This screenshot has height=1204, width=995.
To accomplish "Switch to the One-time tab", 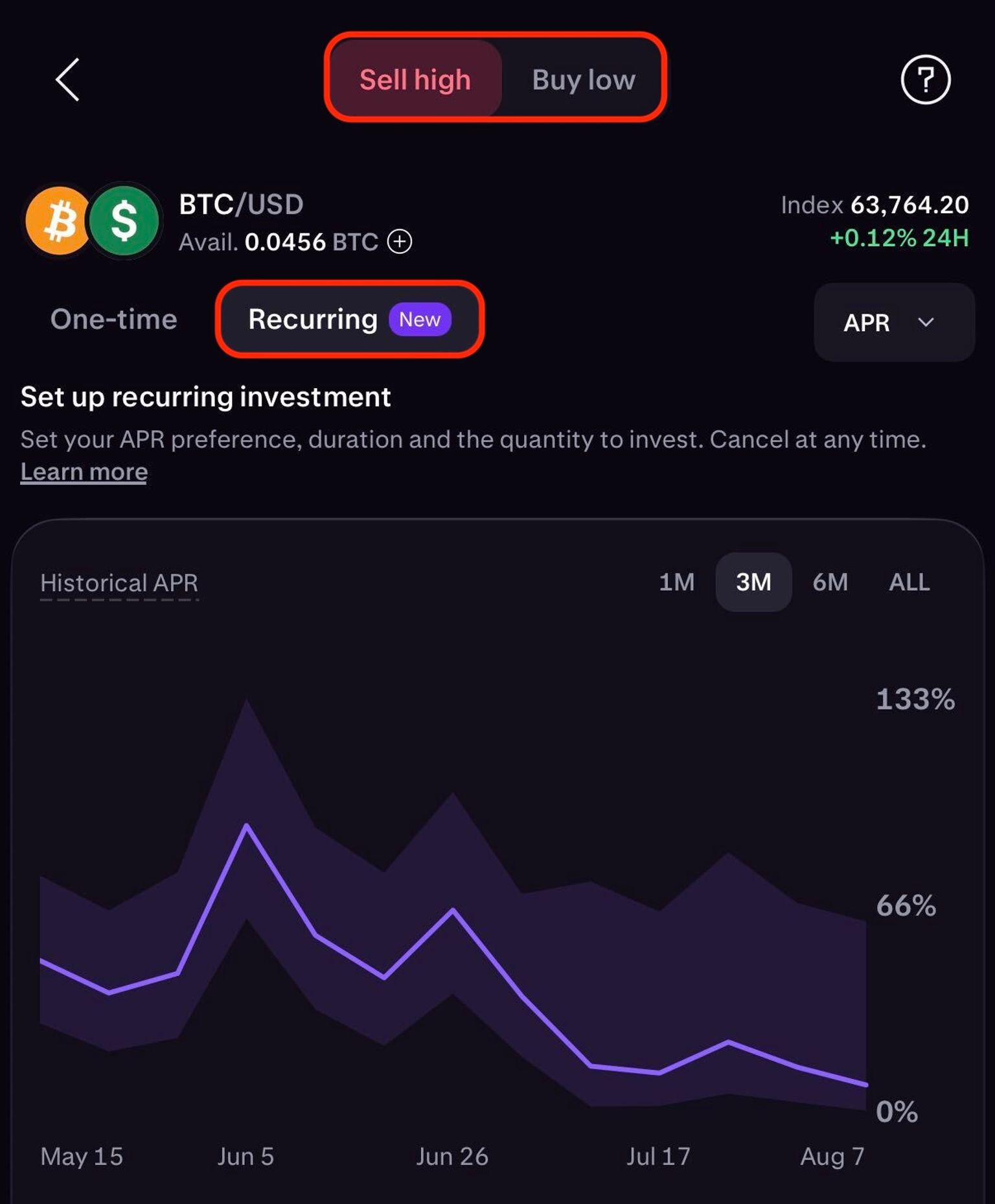I will (114, 319).
